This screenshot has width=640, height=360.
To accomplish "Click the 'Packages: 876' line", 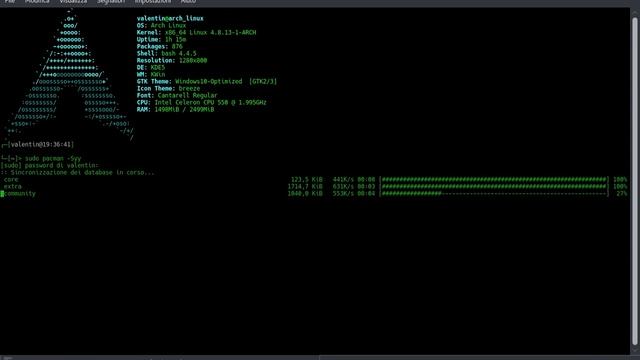I will [160, 47].
